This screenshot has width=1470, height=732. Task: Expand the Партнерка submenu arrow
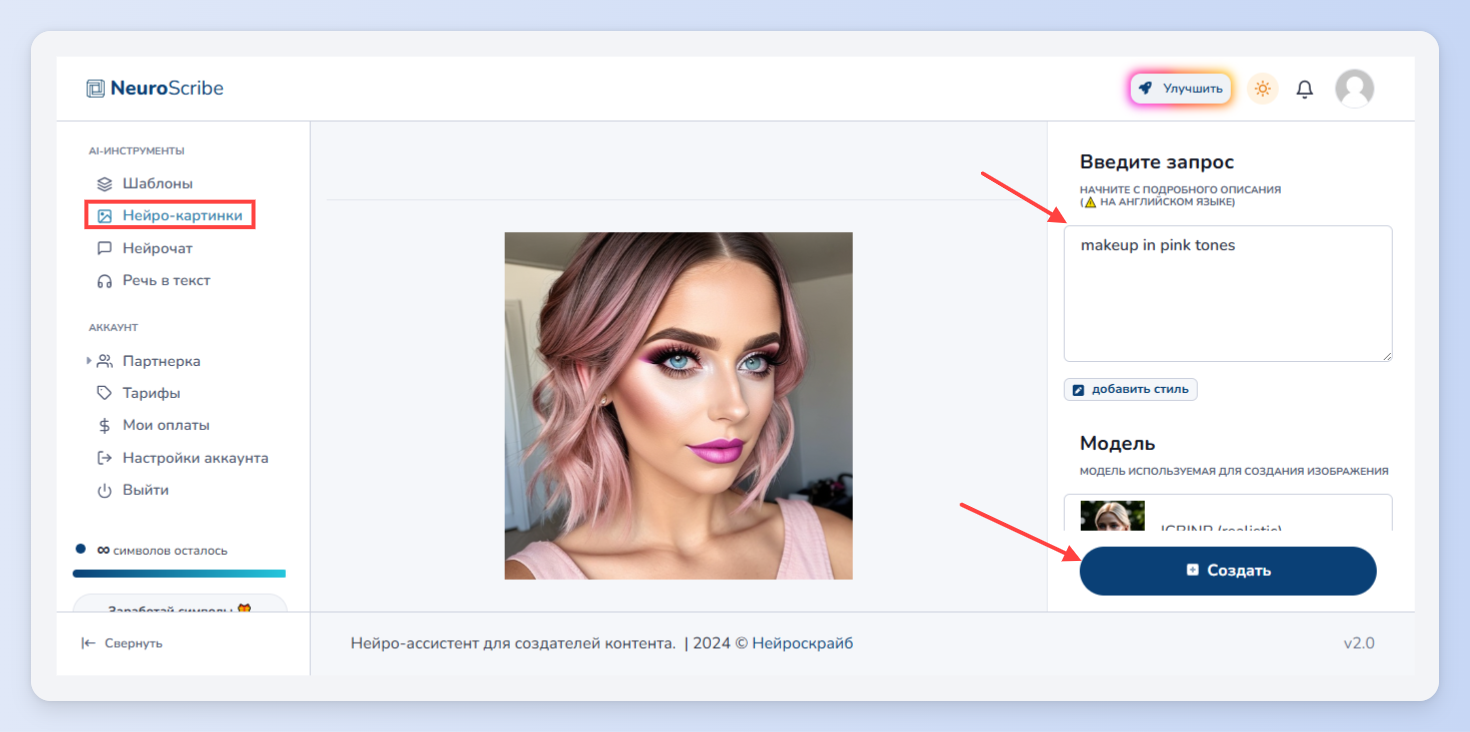coord(89,361)
